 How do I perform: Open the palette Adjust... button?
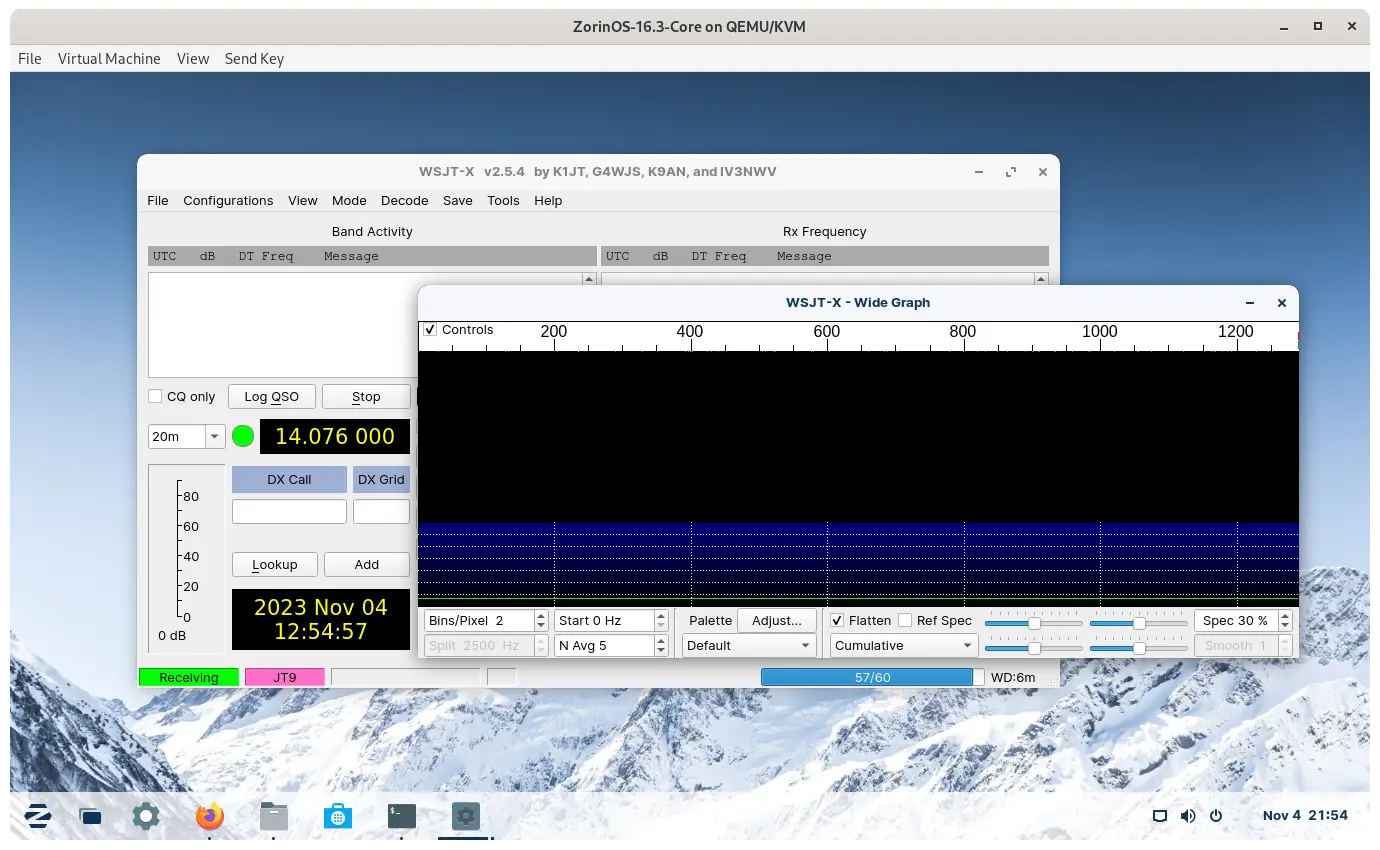point(777,621)
